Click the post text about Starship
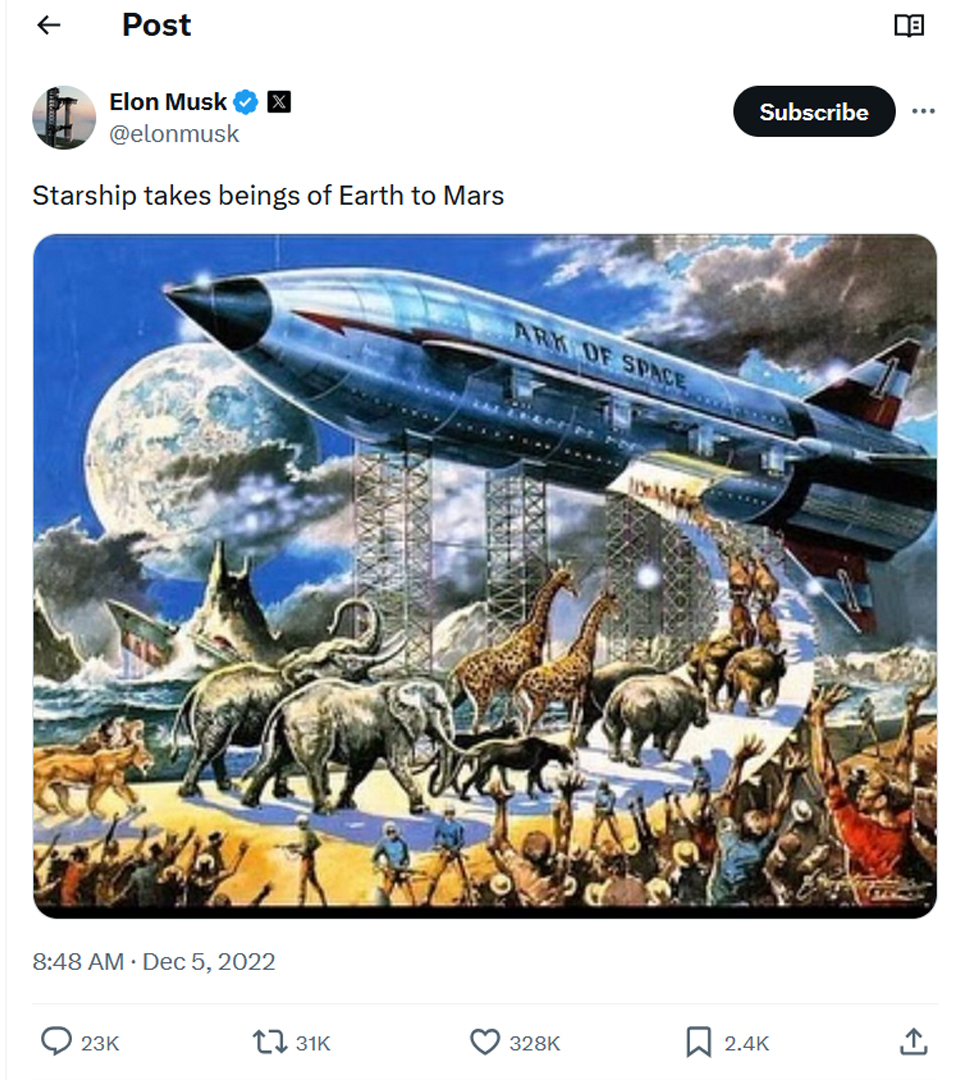This screenshot has width=959, height=1080. (268, 195)
